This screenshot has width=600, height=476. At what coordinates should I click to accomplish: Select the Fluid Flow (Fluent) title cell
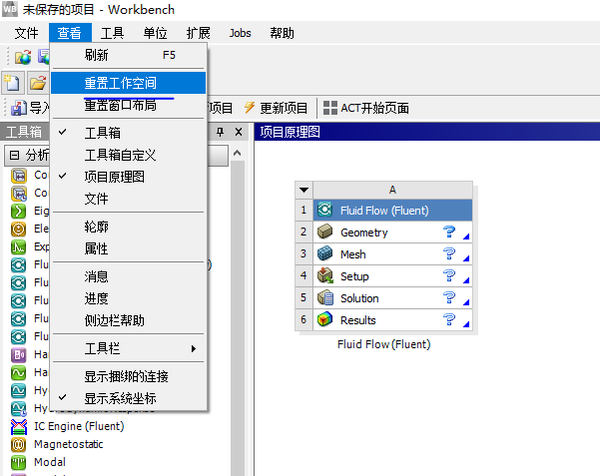tap(393, 210)
